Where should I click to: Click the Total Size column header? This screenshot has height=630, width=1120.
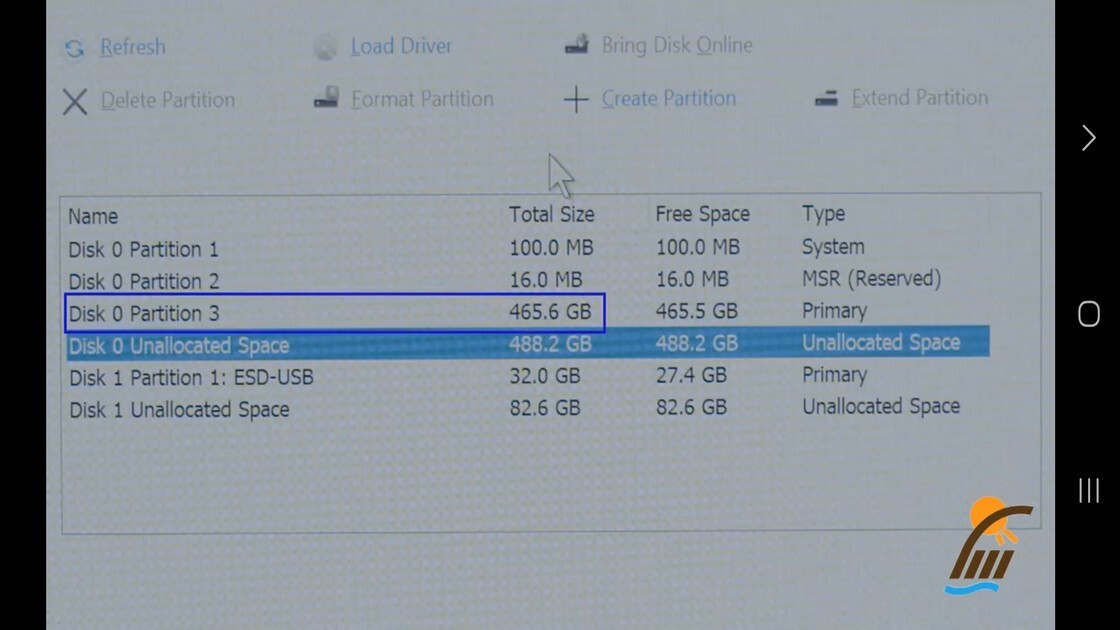[551, 214]
